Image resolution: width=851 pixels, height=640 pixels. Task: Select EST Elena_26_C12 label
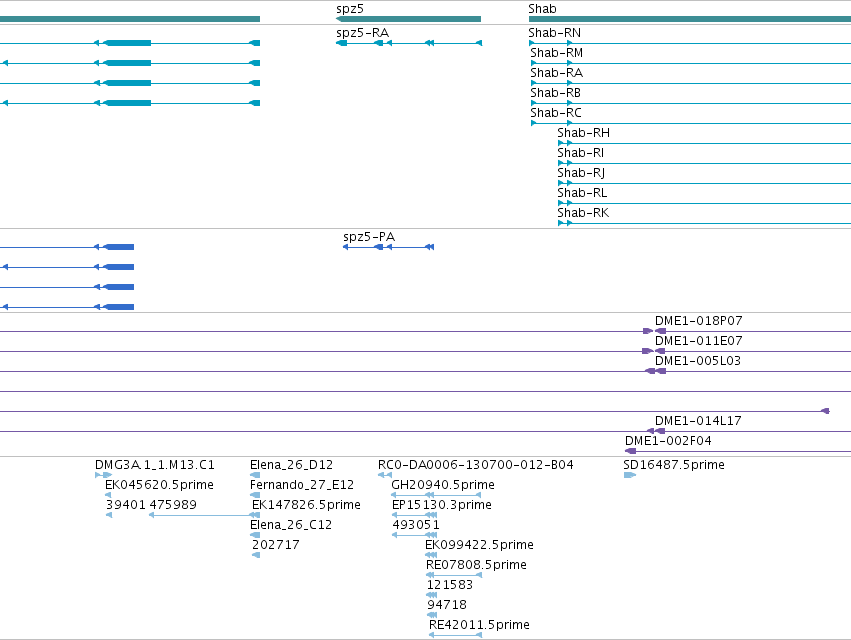[x=291, y=525]
